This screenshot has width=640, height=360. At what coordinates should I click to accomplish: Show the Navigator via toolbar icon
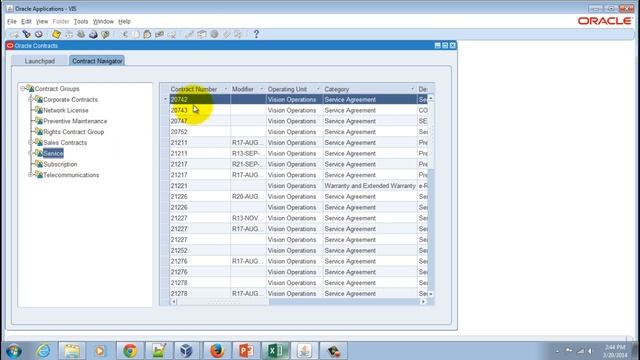tap(39, 34)
